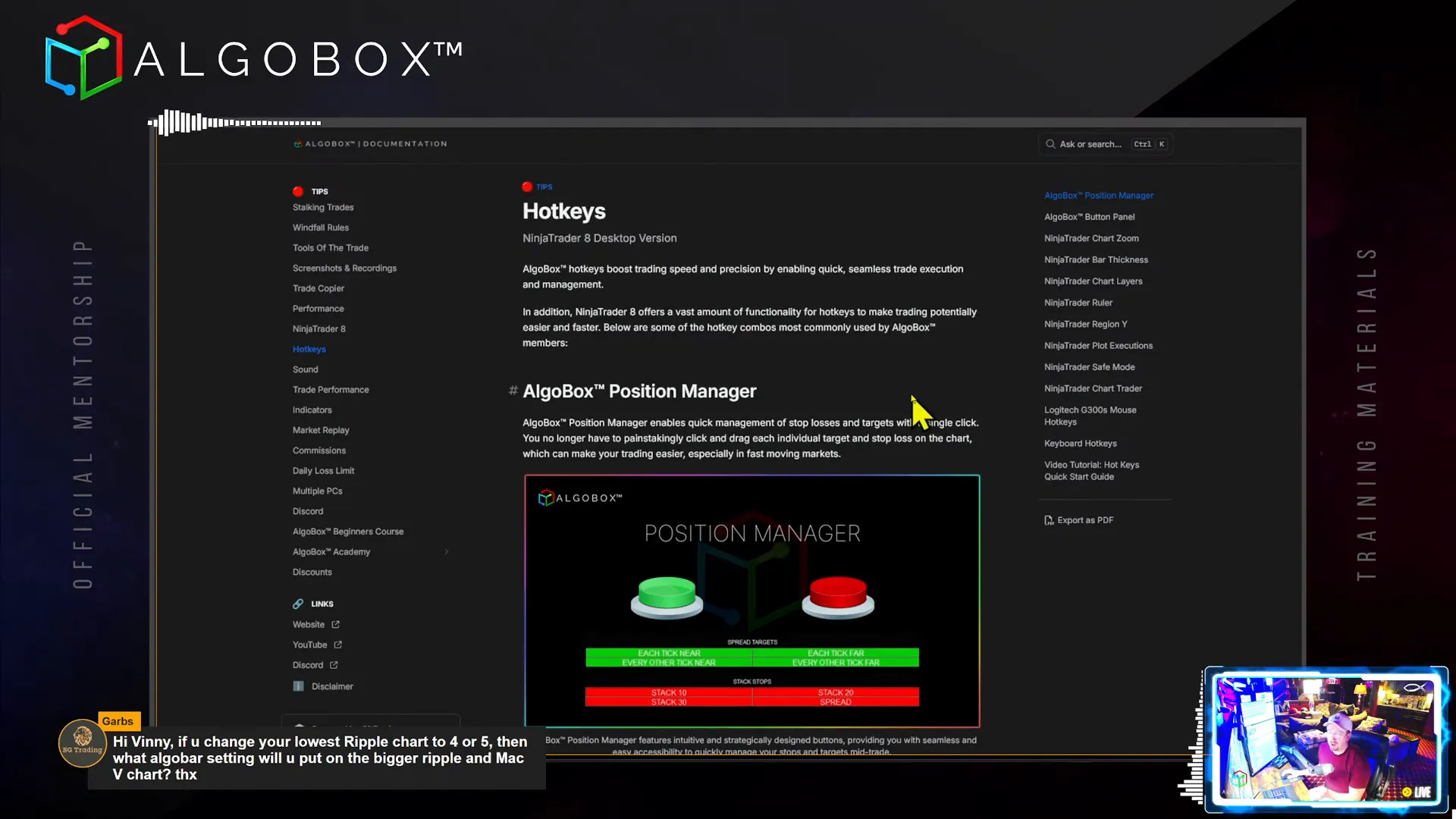Open the Trade Performance sidebar page
This screenshot has width=1456, height=819.
pyautogui.click(x=331, y=391)
